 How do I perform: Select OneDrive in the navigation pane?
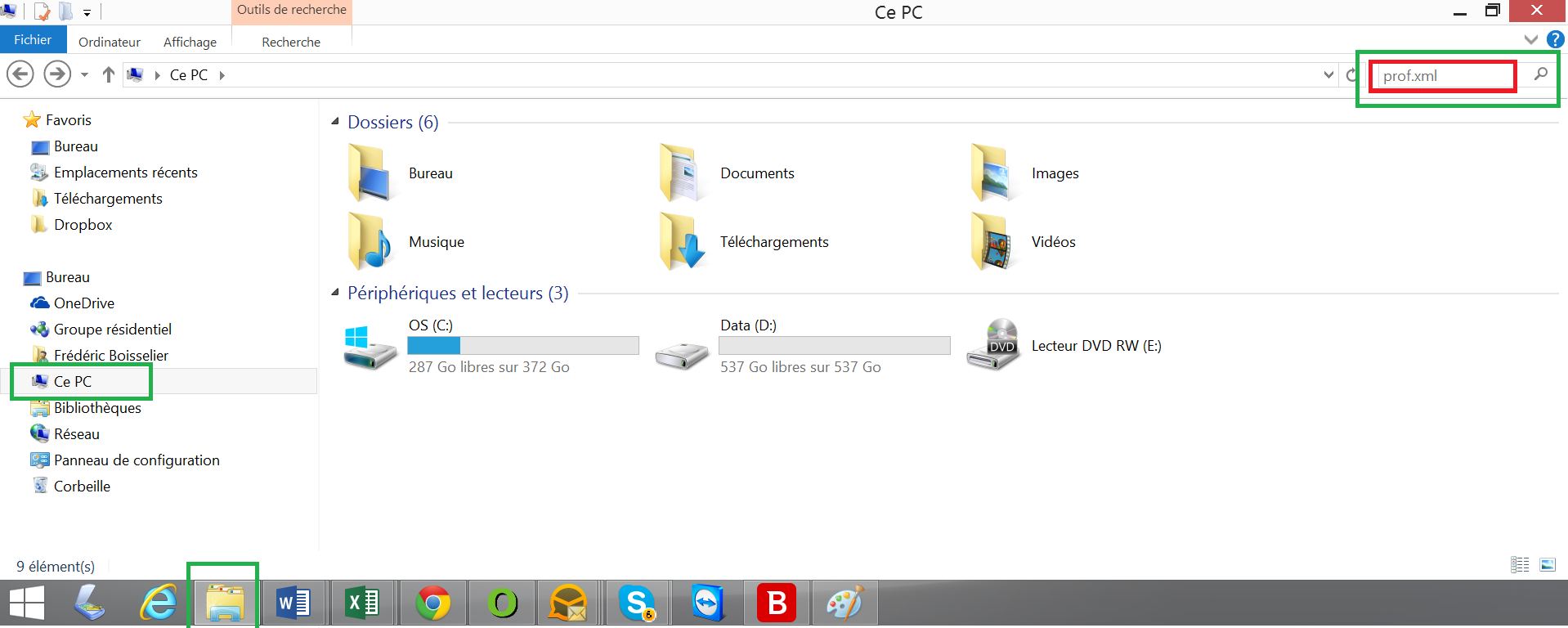click(83, 303)
